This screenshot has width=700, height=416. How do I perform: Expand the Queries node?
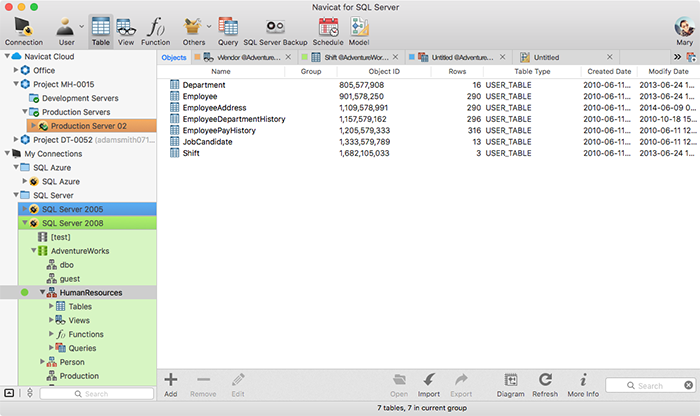51,348
